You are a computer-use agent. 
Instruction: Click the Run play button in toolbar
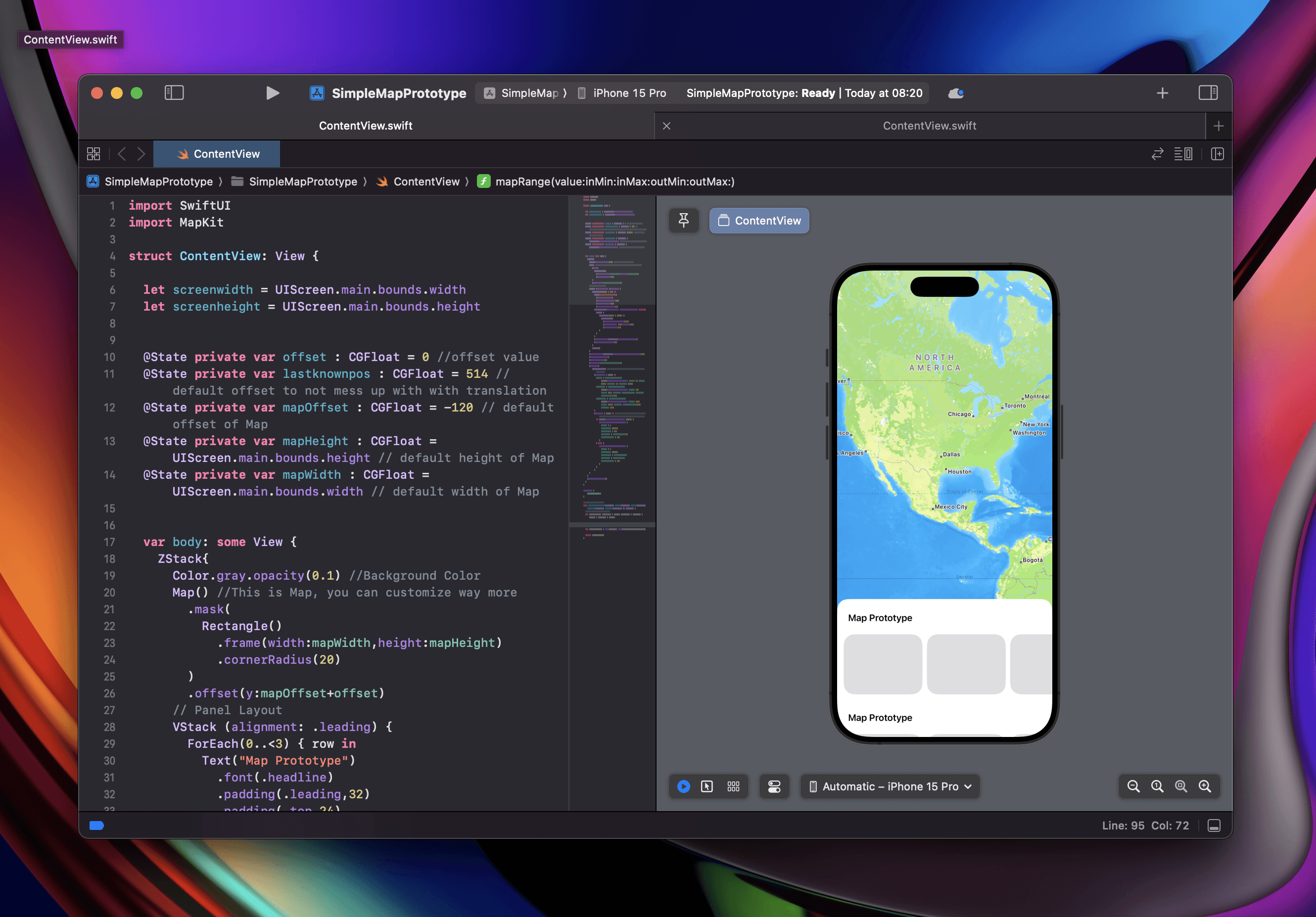pos(273,93)
